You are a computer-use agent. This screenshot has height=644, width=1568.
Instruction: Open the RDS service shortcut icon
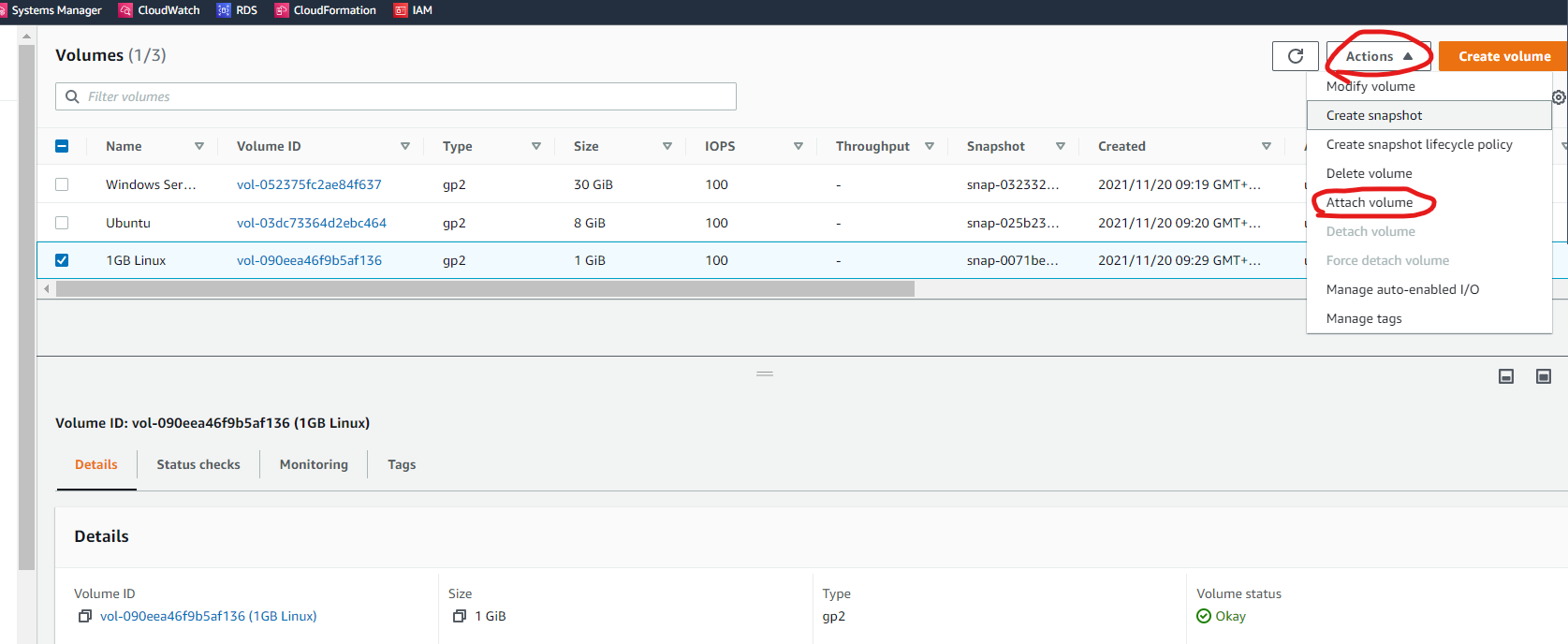click(224, 10)
